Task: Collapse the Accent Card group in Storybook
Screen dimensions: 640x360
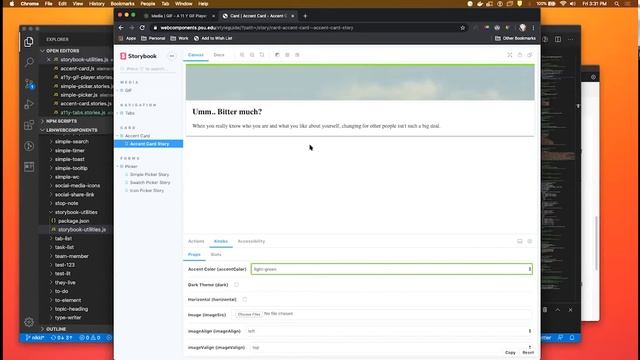Action: coord(137,136)
